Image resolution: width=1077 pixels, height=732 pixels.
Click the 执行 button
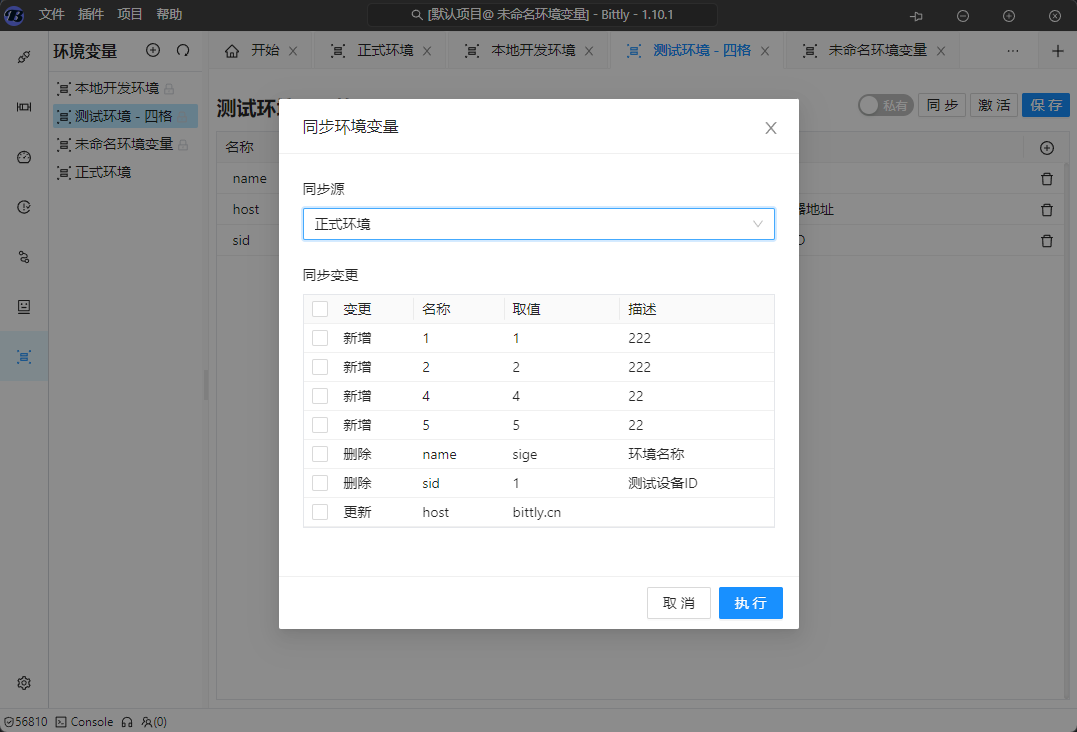(750, 603)
